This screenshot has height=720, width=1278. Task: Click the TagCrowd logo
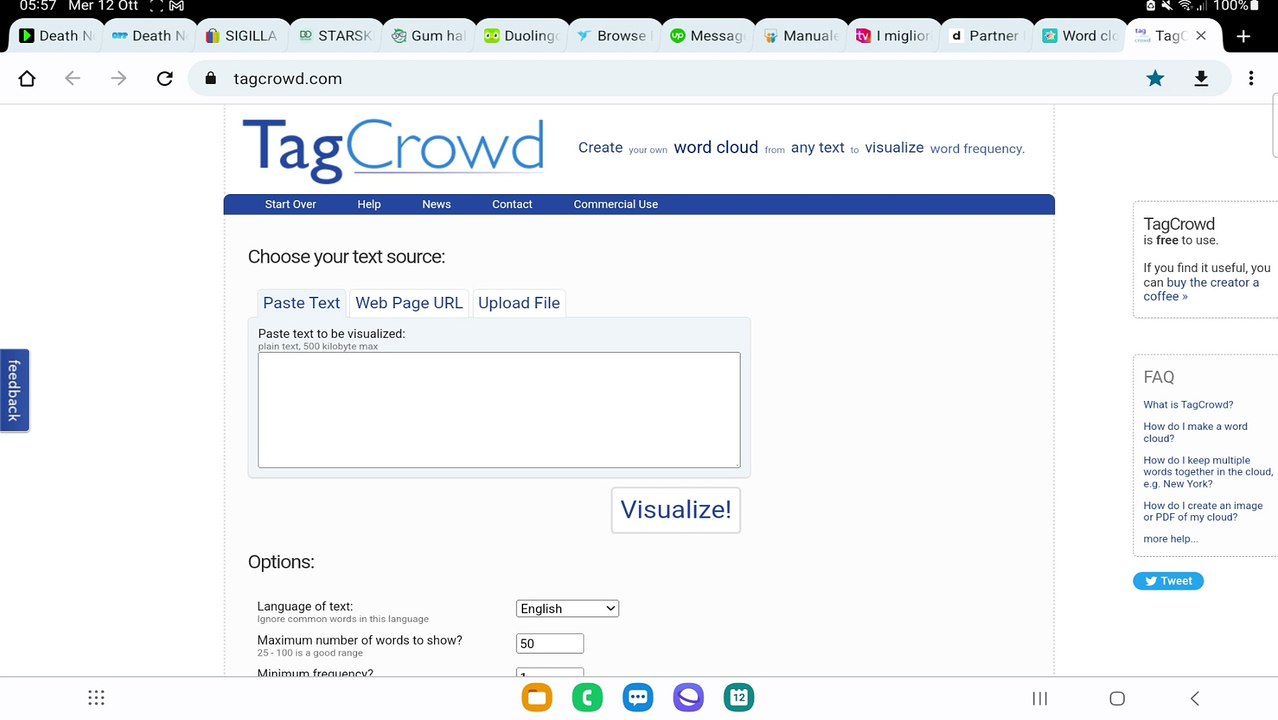tap(393, 150)
